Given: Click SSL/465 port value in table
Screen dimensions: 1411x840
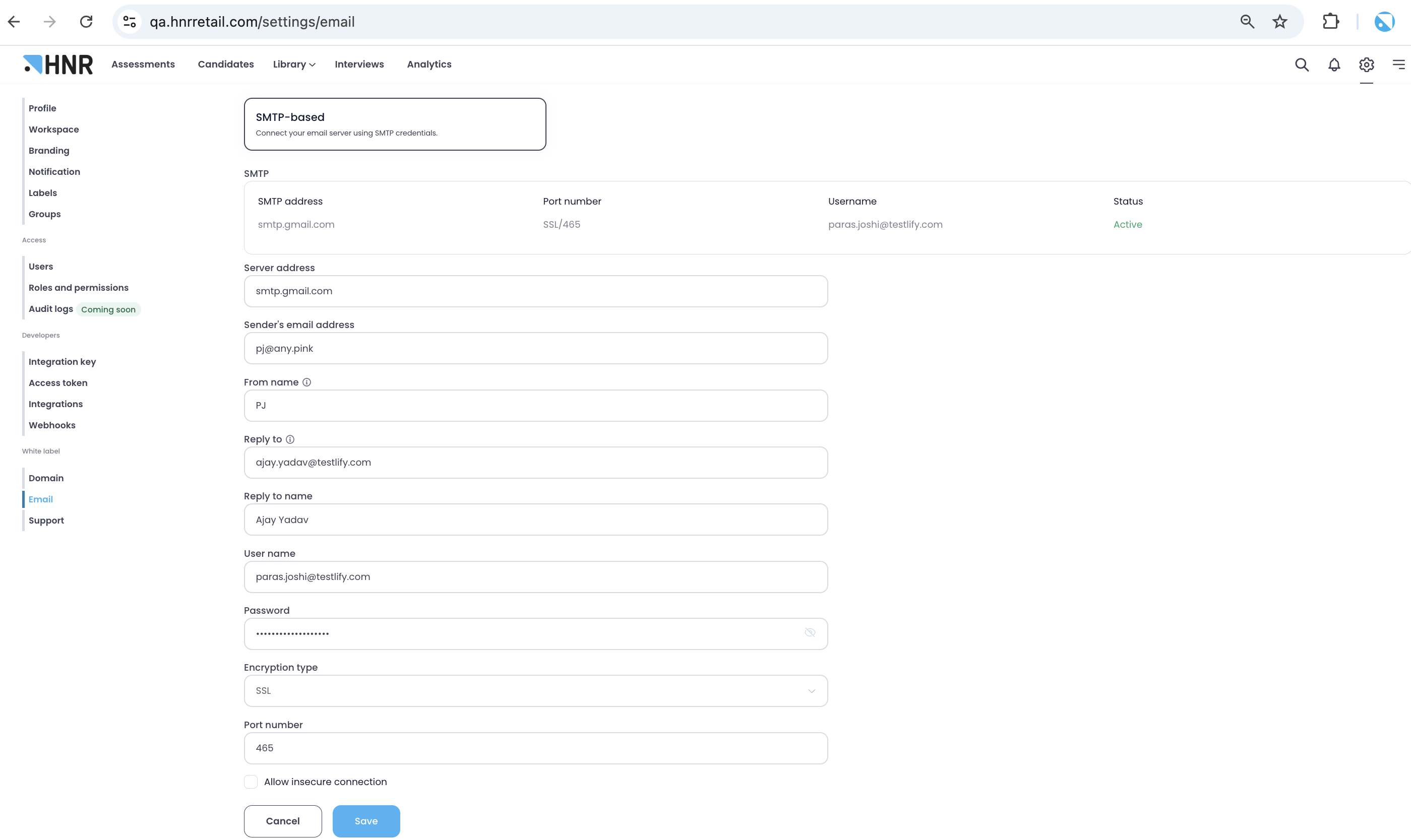Looking at the screenshot, I should 562,225.
